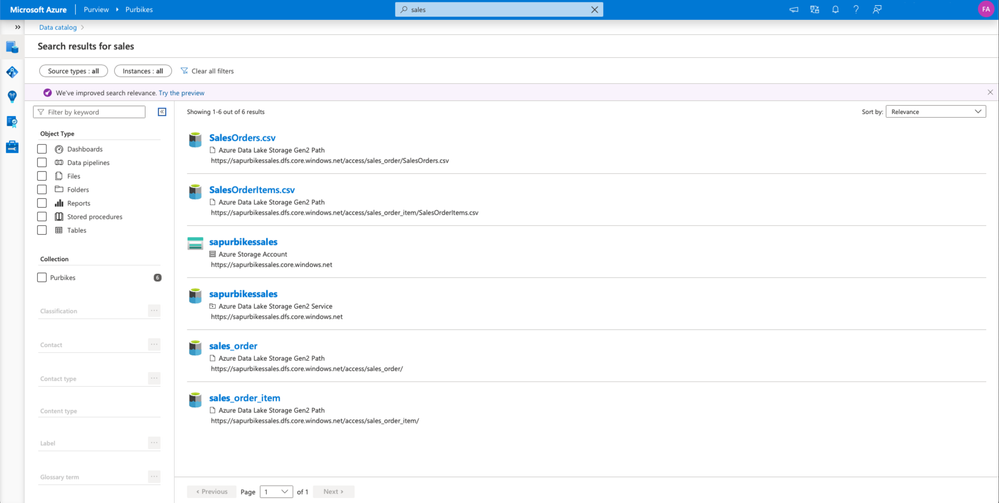Clear the sales search box with X
999x503 pixels.
coord(594,10)
